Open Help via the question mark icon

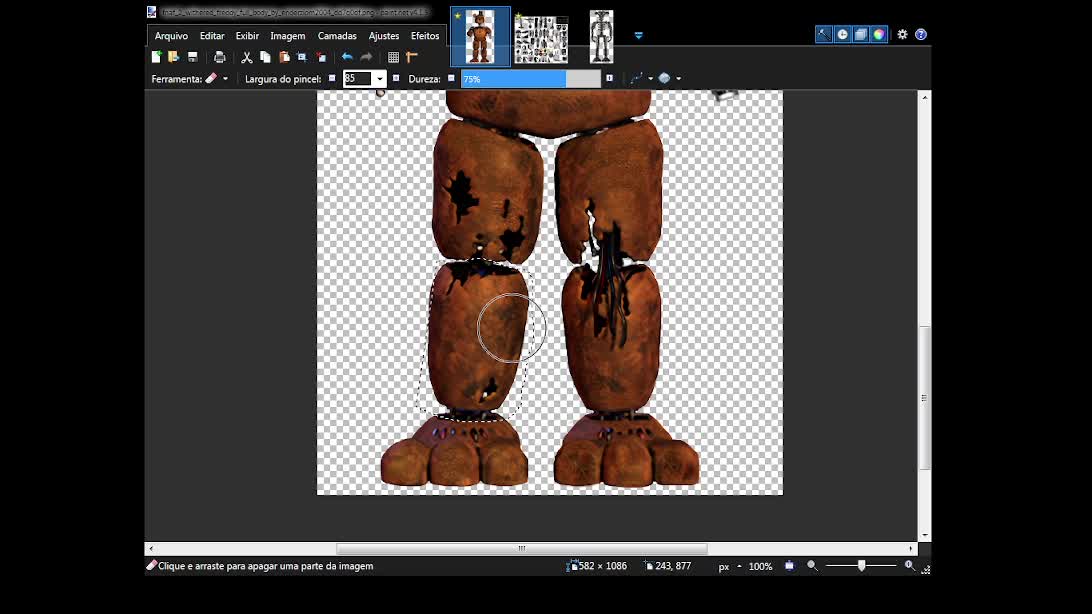click(x=921, y=34)
